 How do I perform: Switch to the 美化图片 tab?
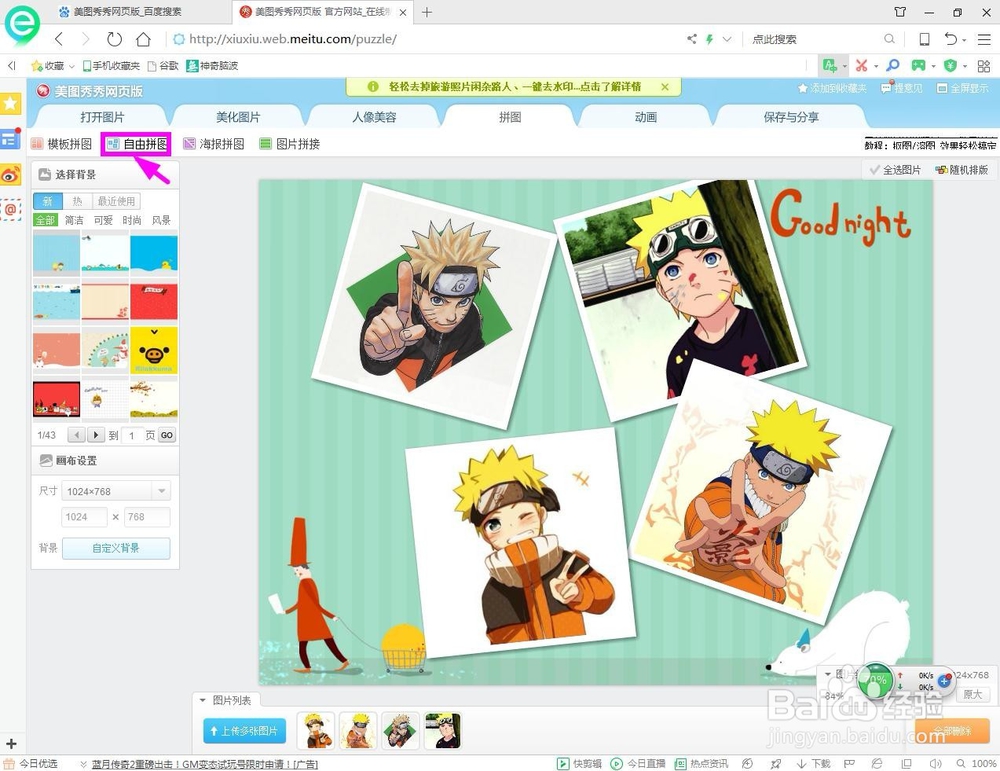tap(238, 117)
